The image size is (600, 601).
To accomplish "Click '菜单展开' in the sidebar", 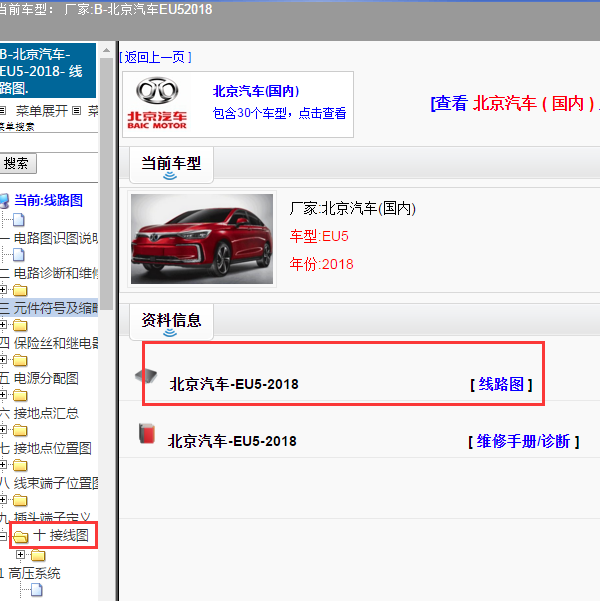I will [x=41, y=111].
